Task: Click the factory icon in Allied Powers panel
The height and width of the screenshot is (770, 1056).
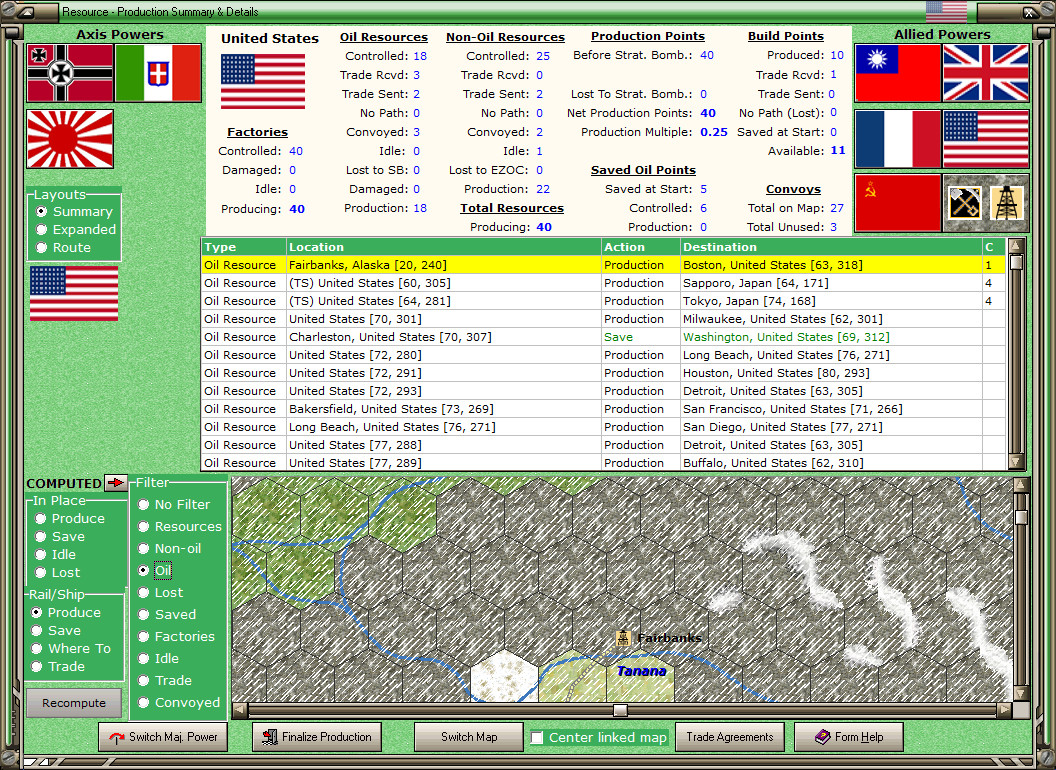Action: tap(966, 201)
